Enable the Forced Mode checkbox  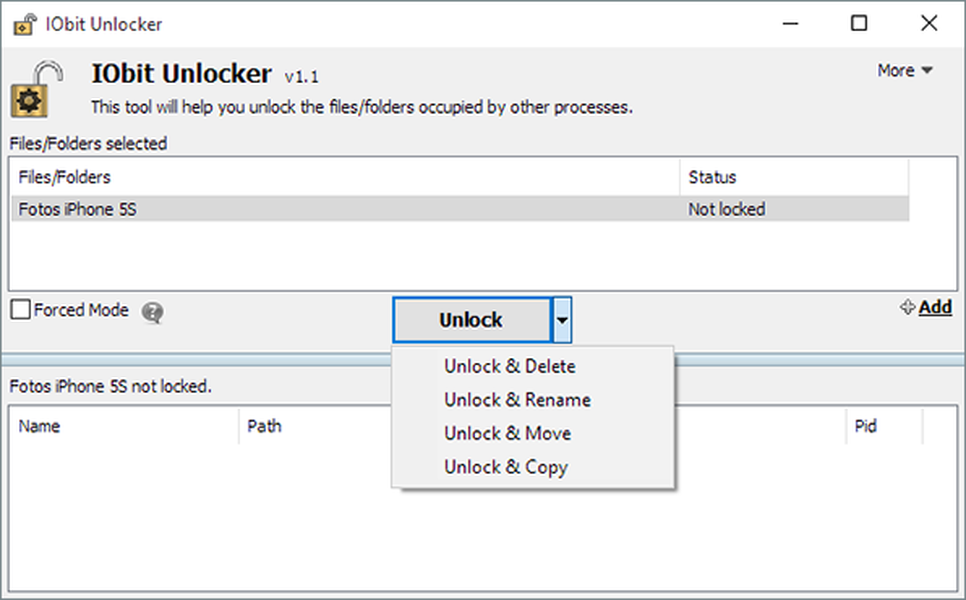click(x=20, y=311)
